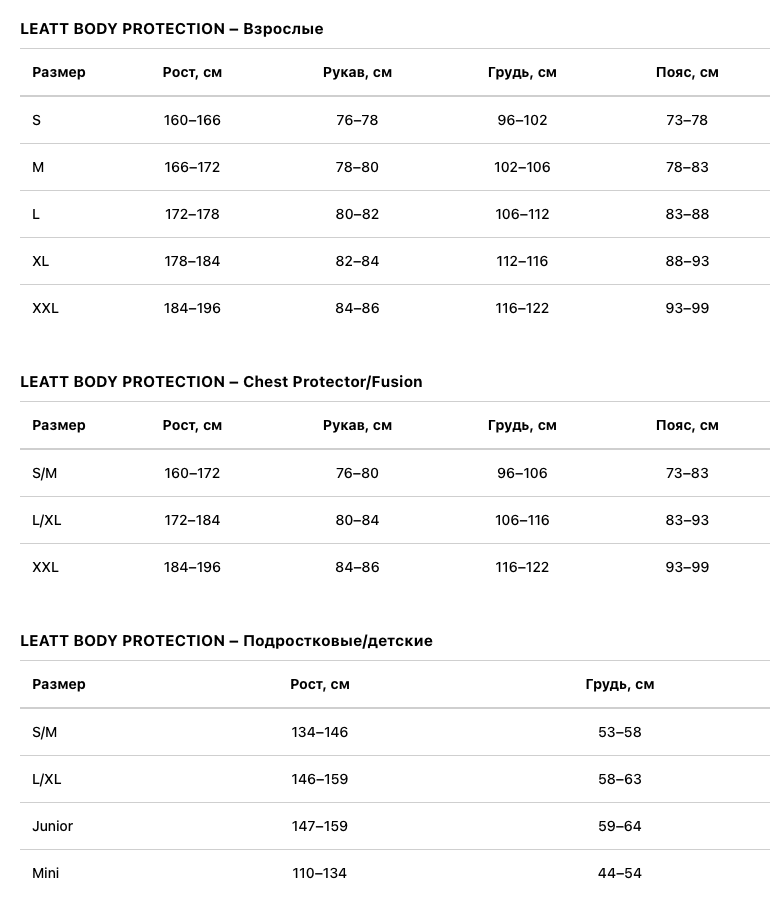Click 'Грудь, см' header in the детские table

pyautogui.click(x=620, y=684)
